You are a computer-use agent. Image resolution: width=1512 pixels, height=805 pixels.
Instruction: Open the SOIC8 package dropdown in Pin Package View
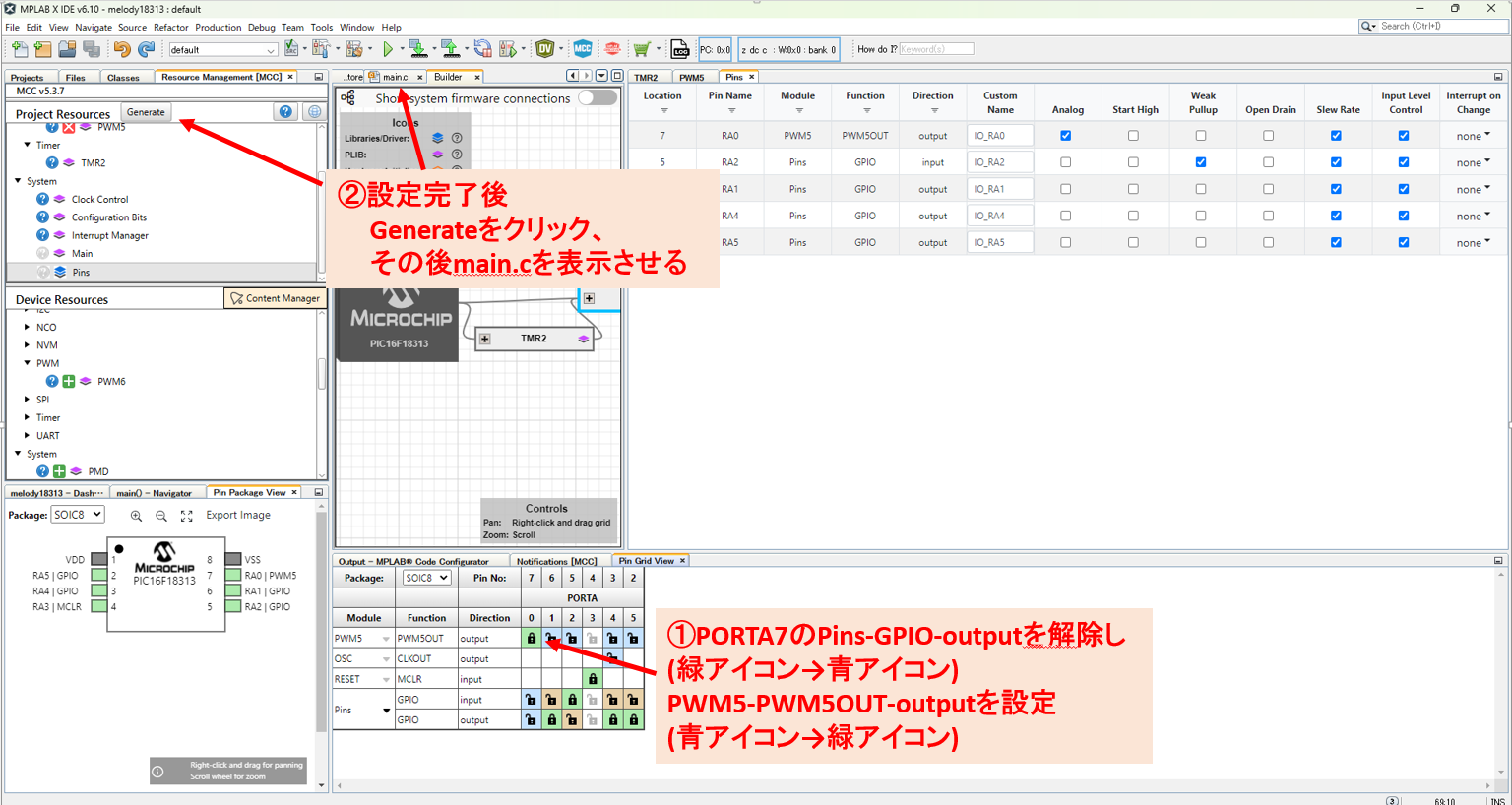pos(78,515)
